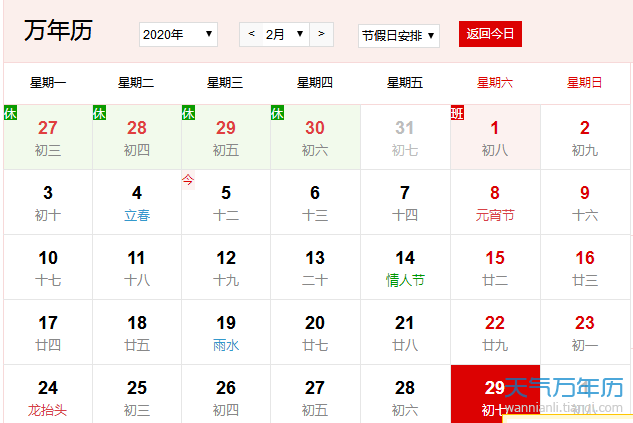Image resolution: width=633 pixels, height=423 pixels.
Task: Select February 14 情人节 cell
Action: pyautogui.click(x=405, y=267)
